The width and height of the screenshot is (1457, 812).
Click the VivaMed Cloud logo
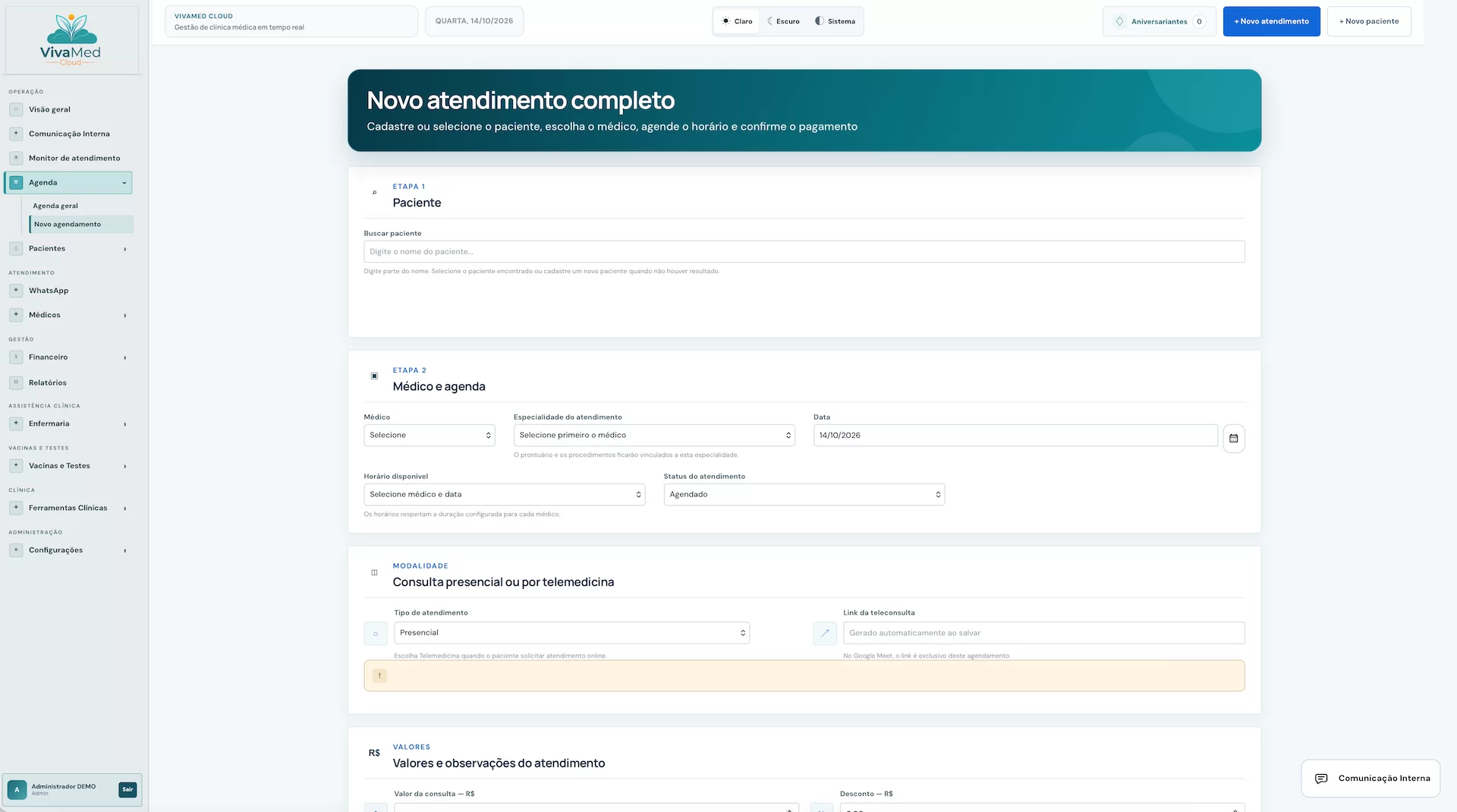point(71,39)
